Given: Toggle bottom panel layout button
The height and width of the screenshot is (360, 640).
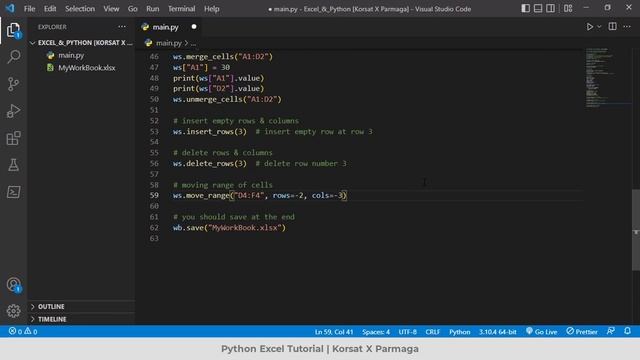Looking at the screenshot, I should pyautogui.click(x=538, y=9).
